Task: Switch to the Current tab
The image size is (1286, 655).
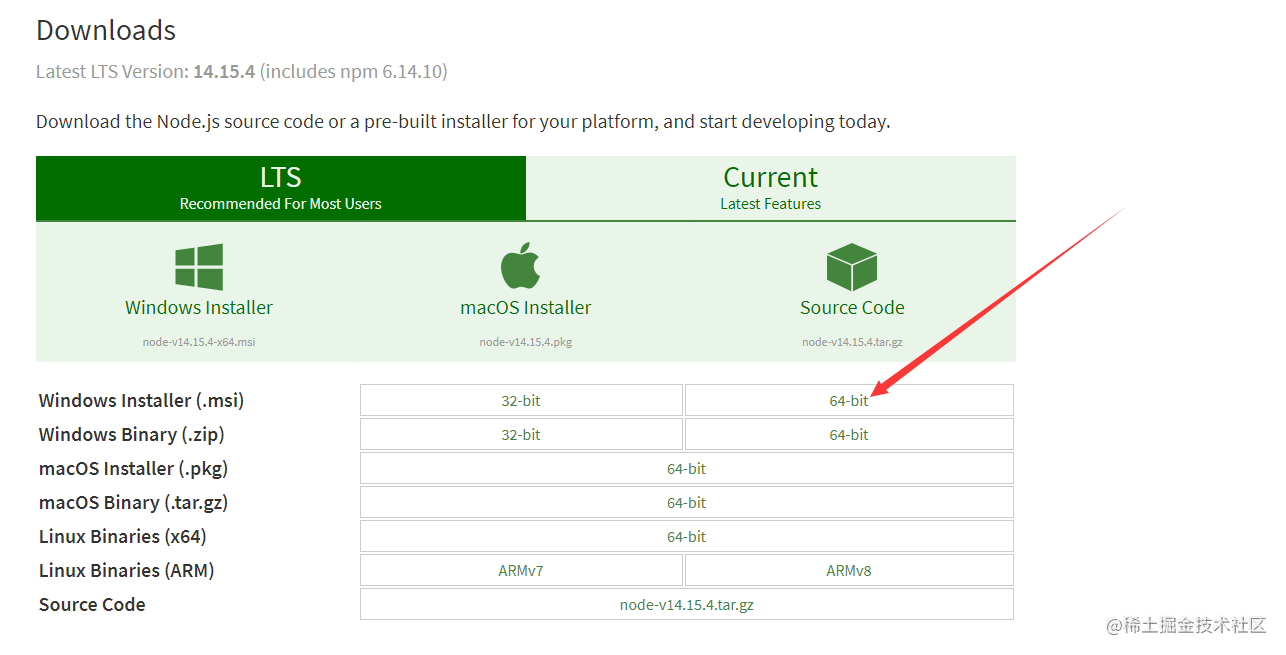Action: point(771,188)
